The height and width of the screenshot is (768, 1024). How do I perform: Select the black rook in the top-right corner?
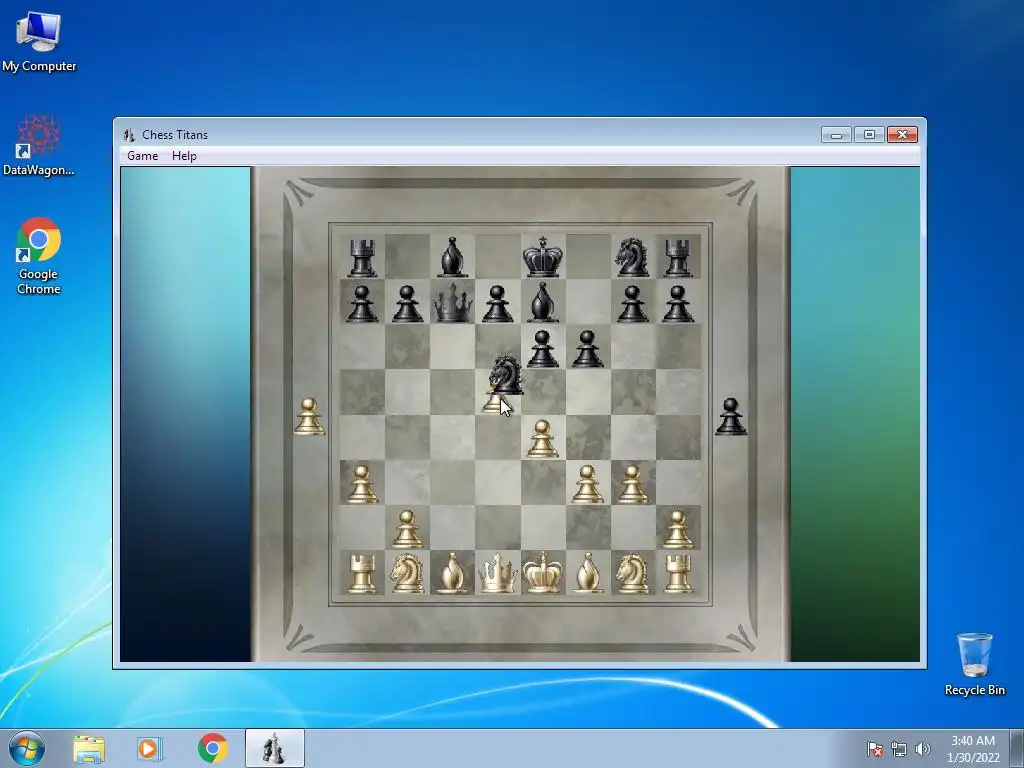coord(678,257)
